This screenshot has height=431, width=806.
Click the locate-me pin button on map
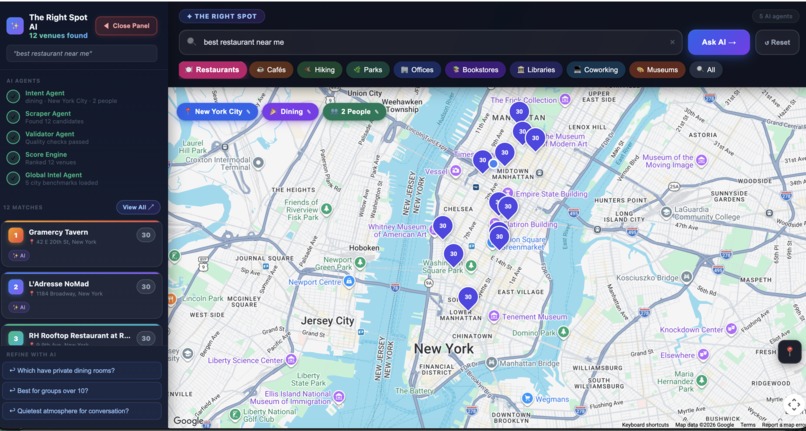[x=790, y=352]
